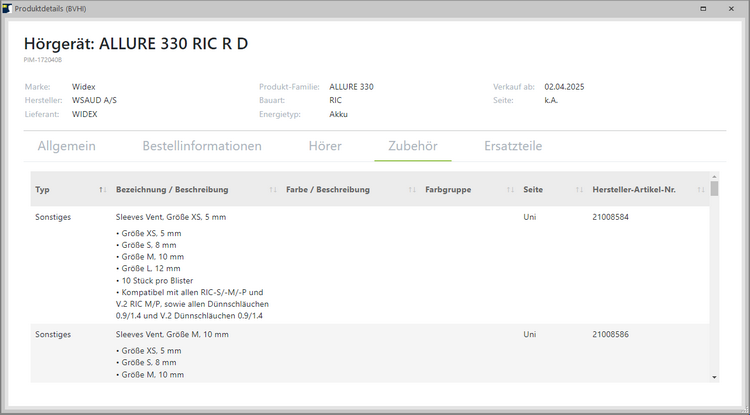Screen dimensions: 750x415
Task: Click the Hersteller value WSAUD A/S
Action: (94, 100)
